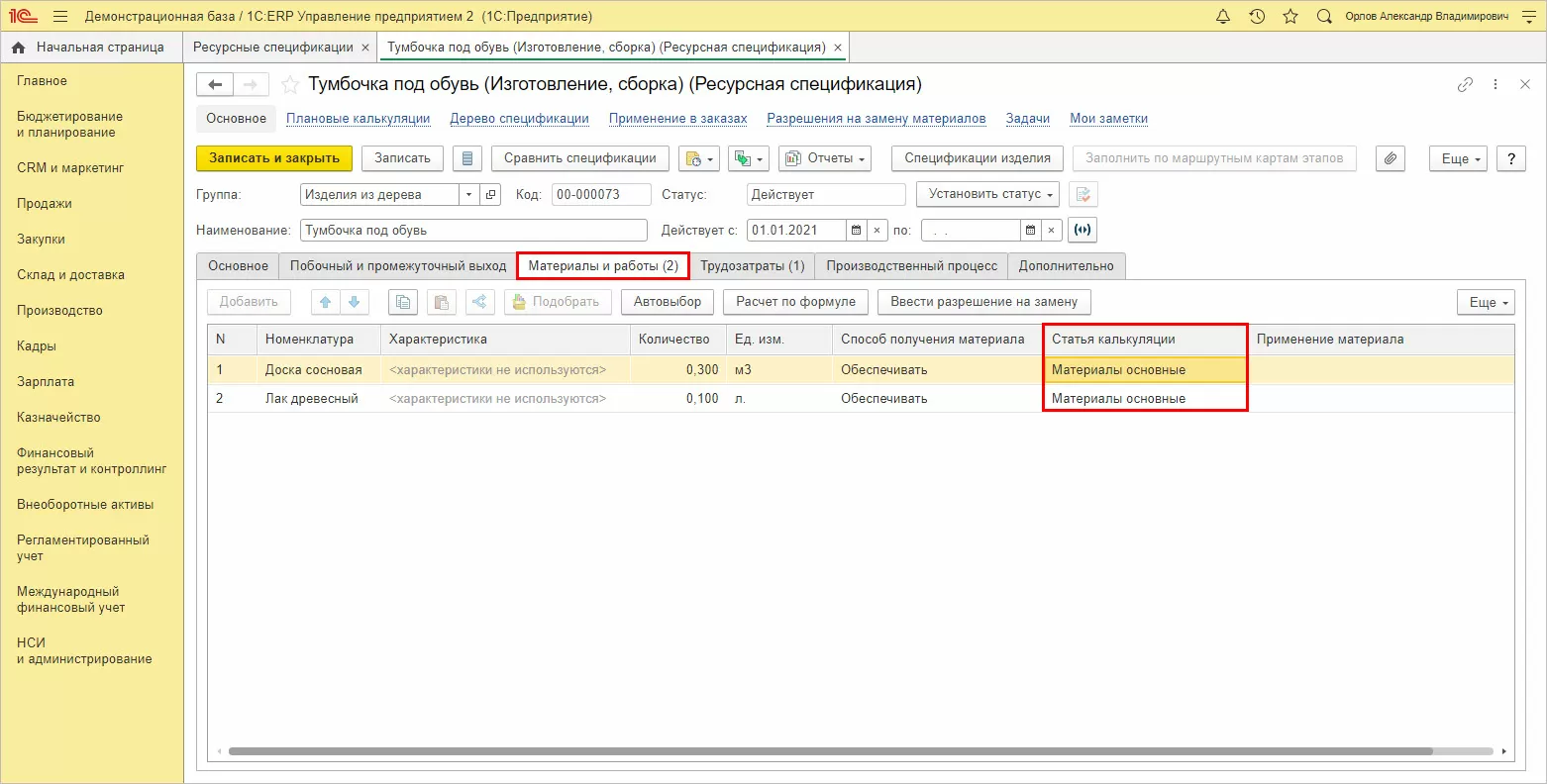Image resolution: width=1547 pixels, height=784 pixels.
Task: Get link to this specification via chain icon
Action: (1465, 85)
